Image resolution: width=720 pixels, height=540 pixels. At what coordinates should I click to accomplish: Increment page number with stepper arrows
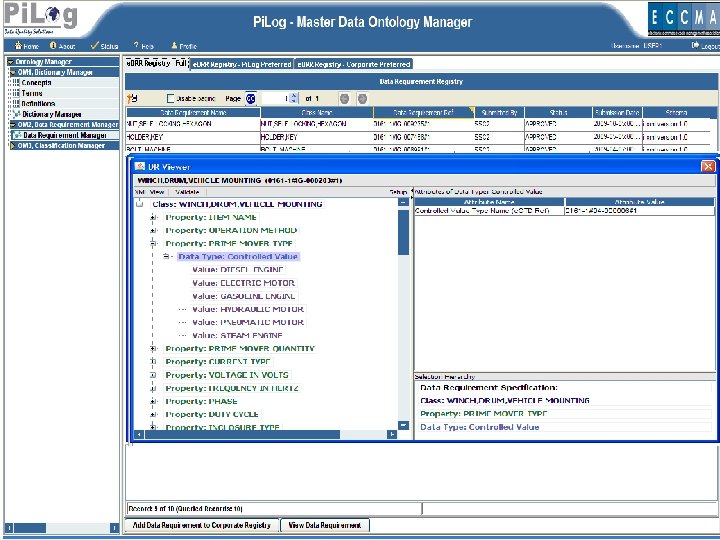(x=294, y=96)
